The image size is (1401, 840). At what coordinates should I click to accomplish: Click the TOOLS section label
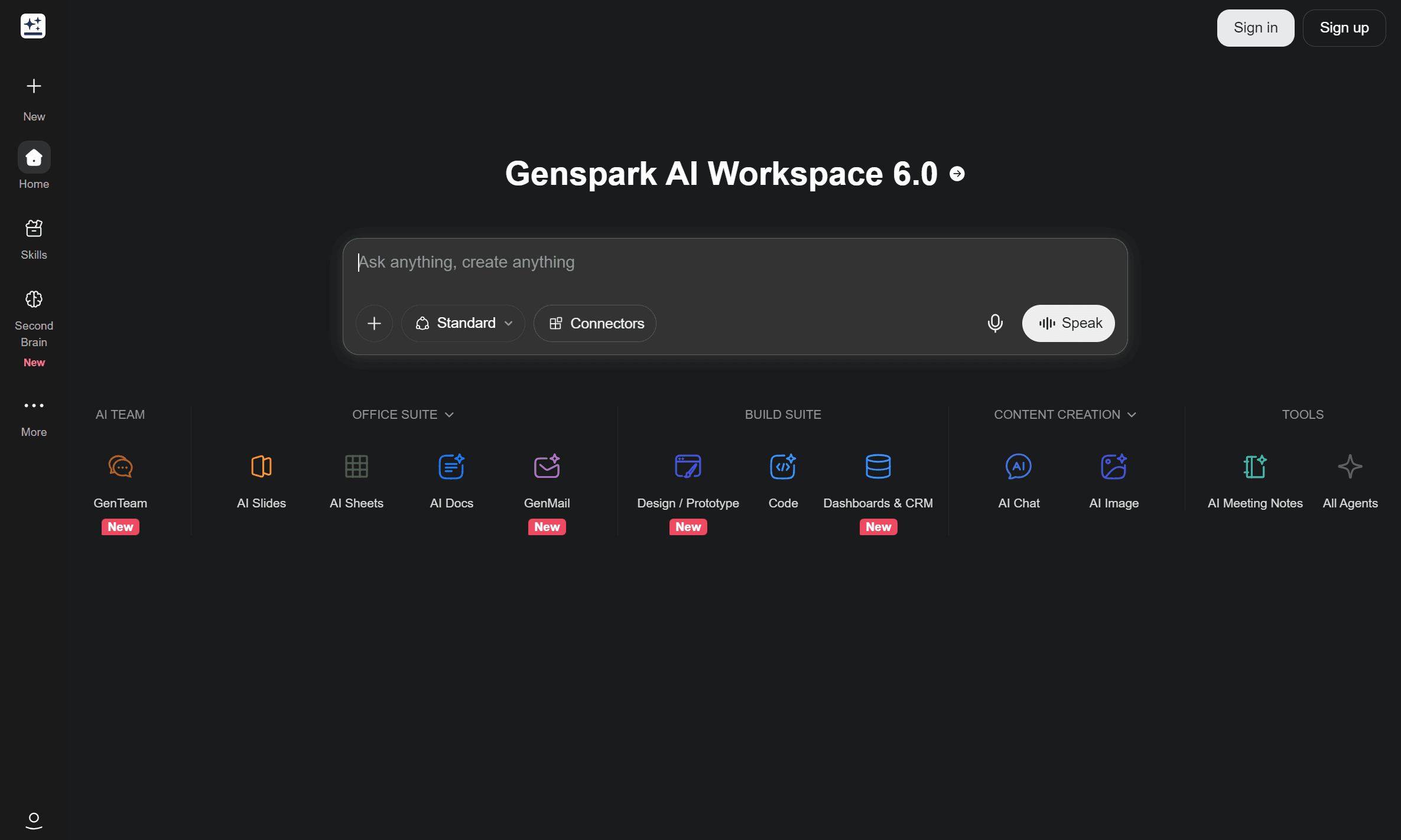click(1303, 415)
